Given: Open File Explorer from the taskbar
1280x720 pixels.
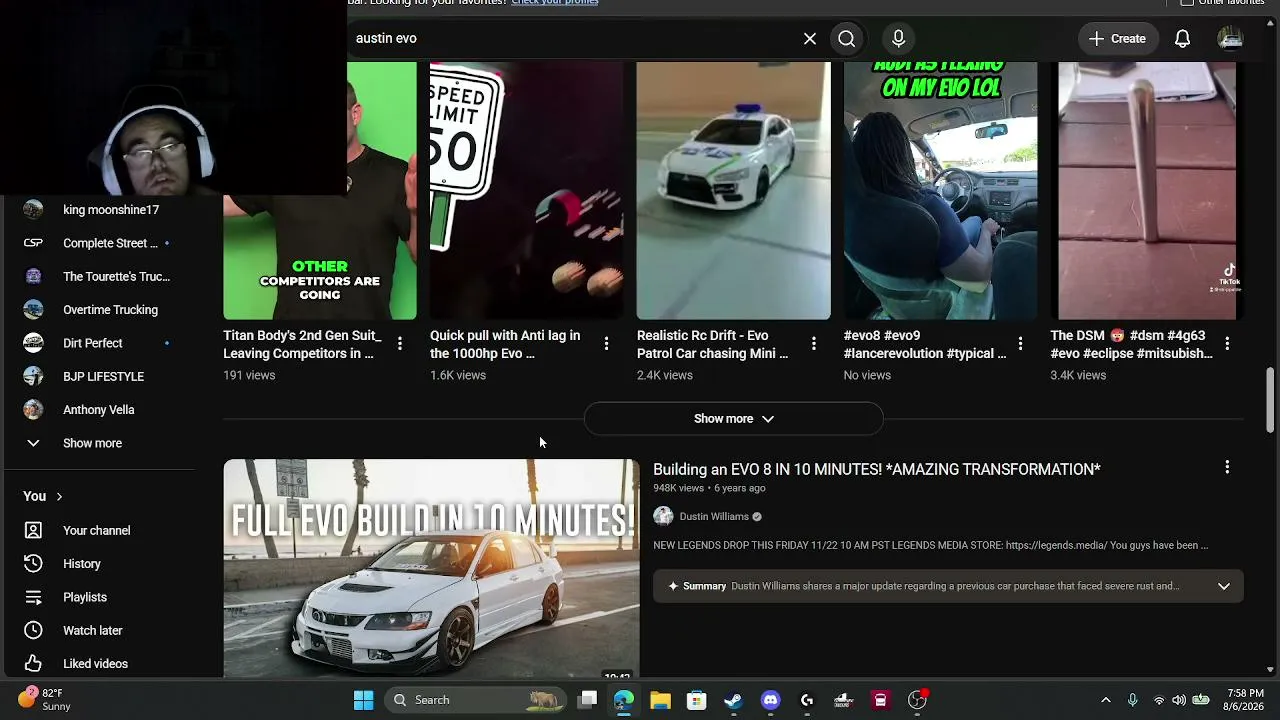Looking at the screenshot, I should click(660, 700).
